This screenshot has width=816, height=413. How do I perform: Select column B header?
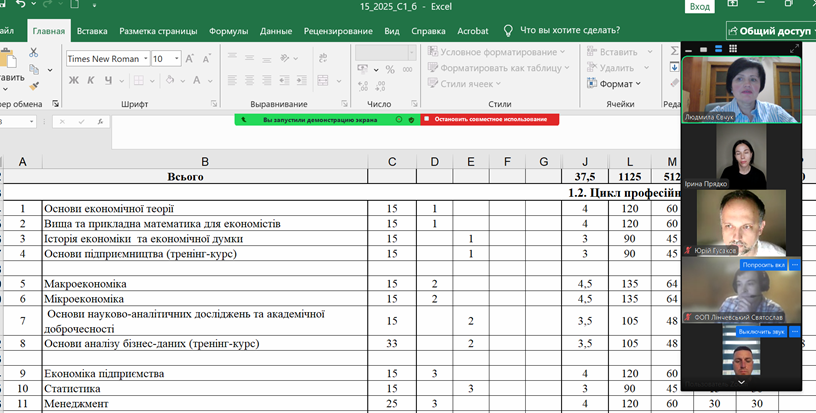(205, 162)
